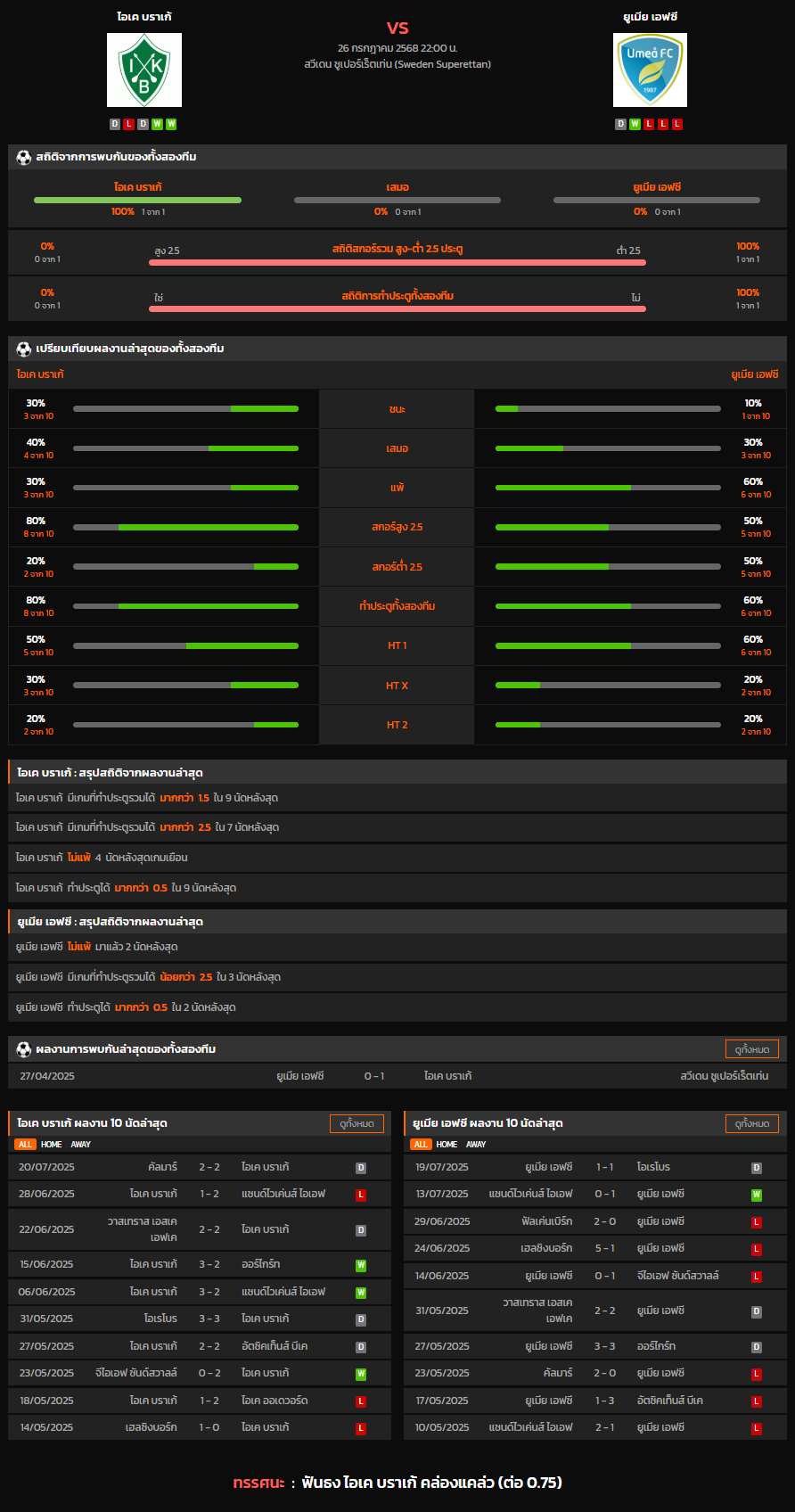Viewport: 795px width, 1512px height.
Task: Click the 'น้อยกว่า 2.5 ใน 3 นัดหลังสุด' stat row
Action: click(x=397, y=977)
